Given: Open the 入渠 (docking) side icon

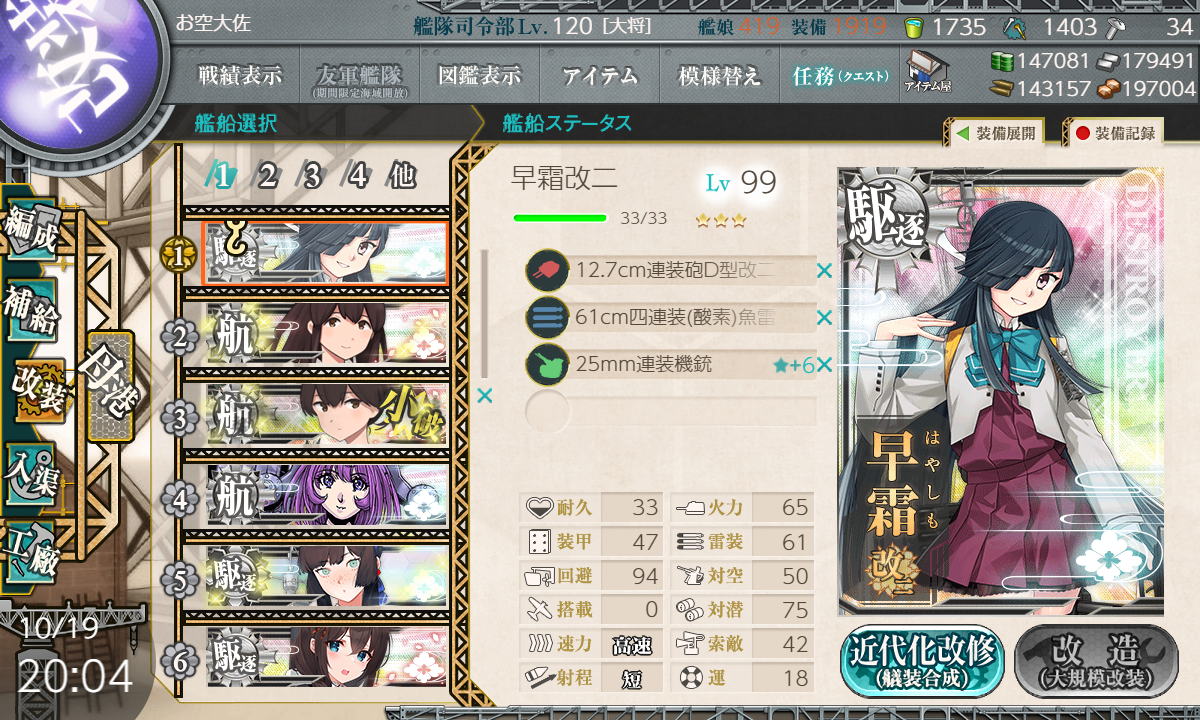Looking at the screenshot, I should (x=30, y=470).
